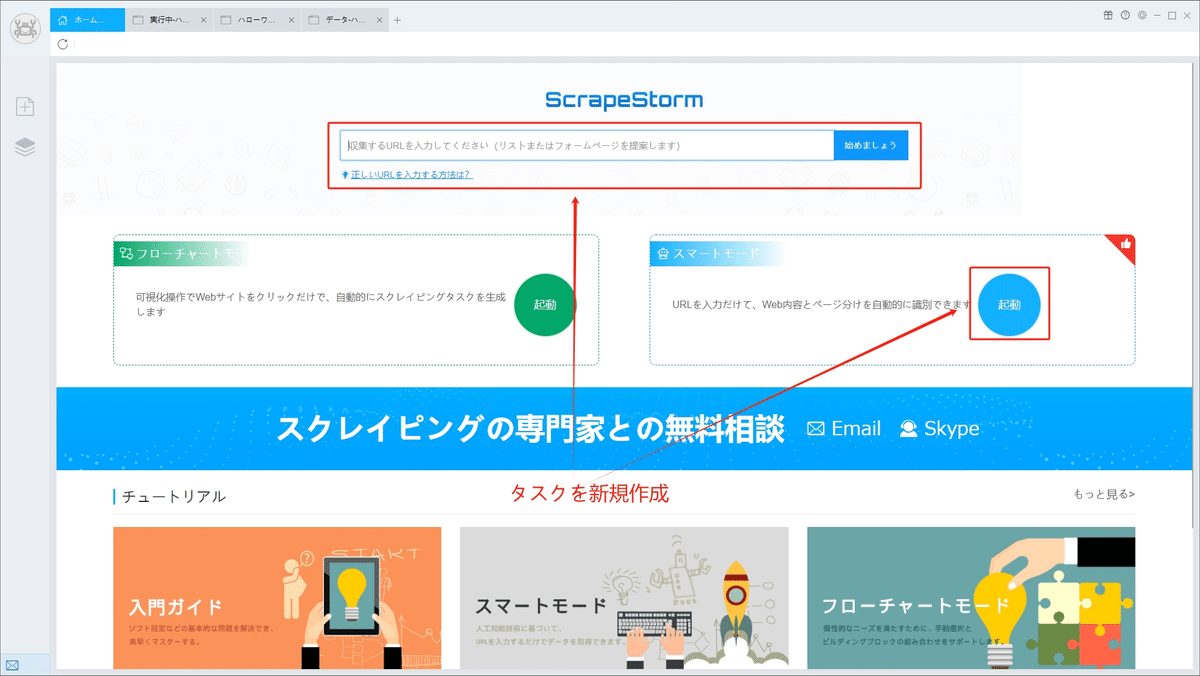Click the 始めましょう button
This screenshot has width=1200, height=676.
pos(871,145)
